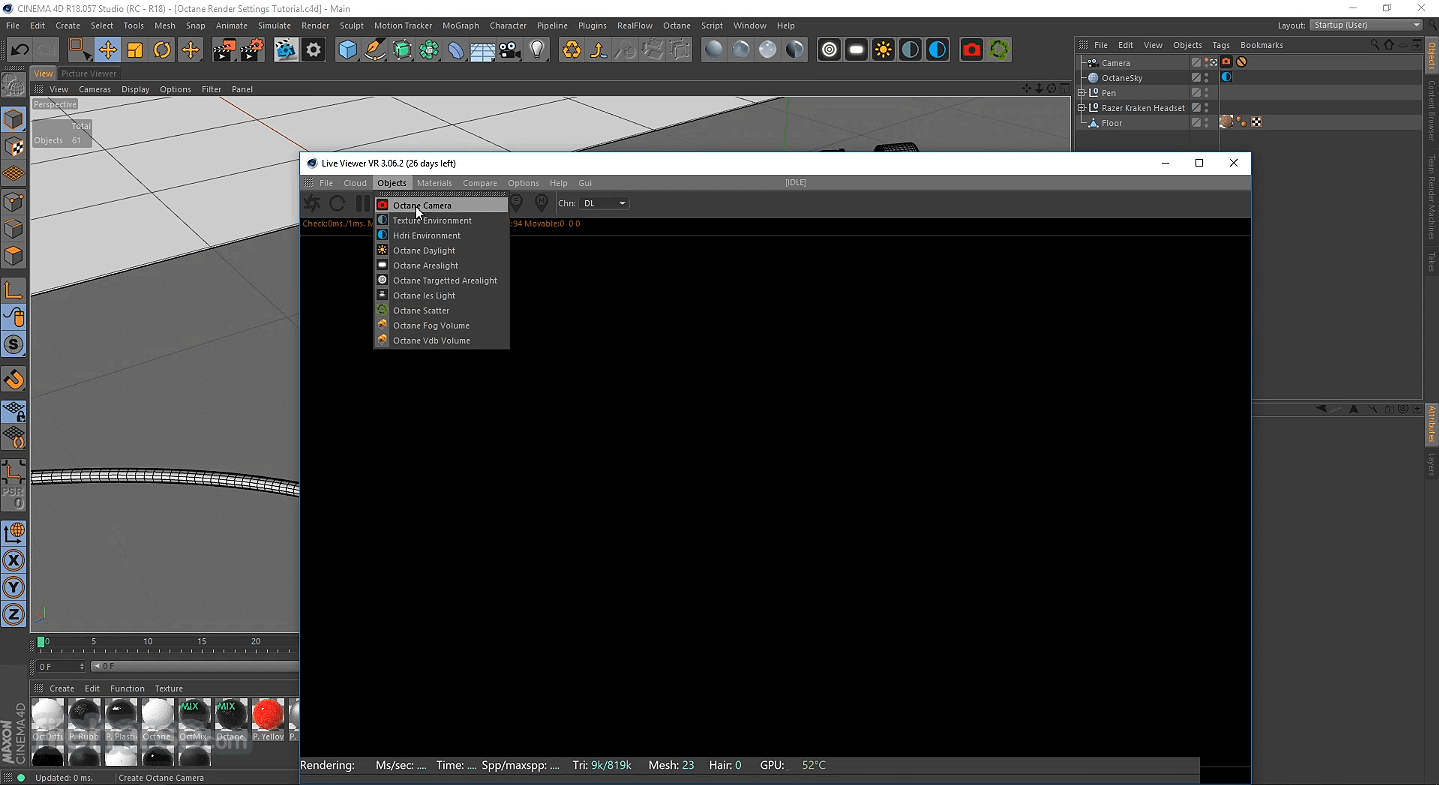The height and width of the screenshot is (785, 1439).
Task: Toggle Camera object visibility dots
Action: pyautogui.click(x=1206, y=62)
